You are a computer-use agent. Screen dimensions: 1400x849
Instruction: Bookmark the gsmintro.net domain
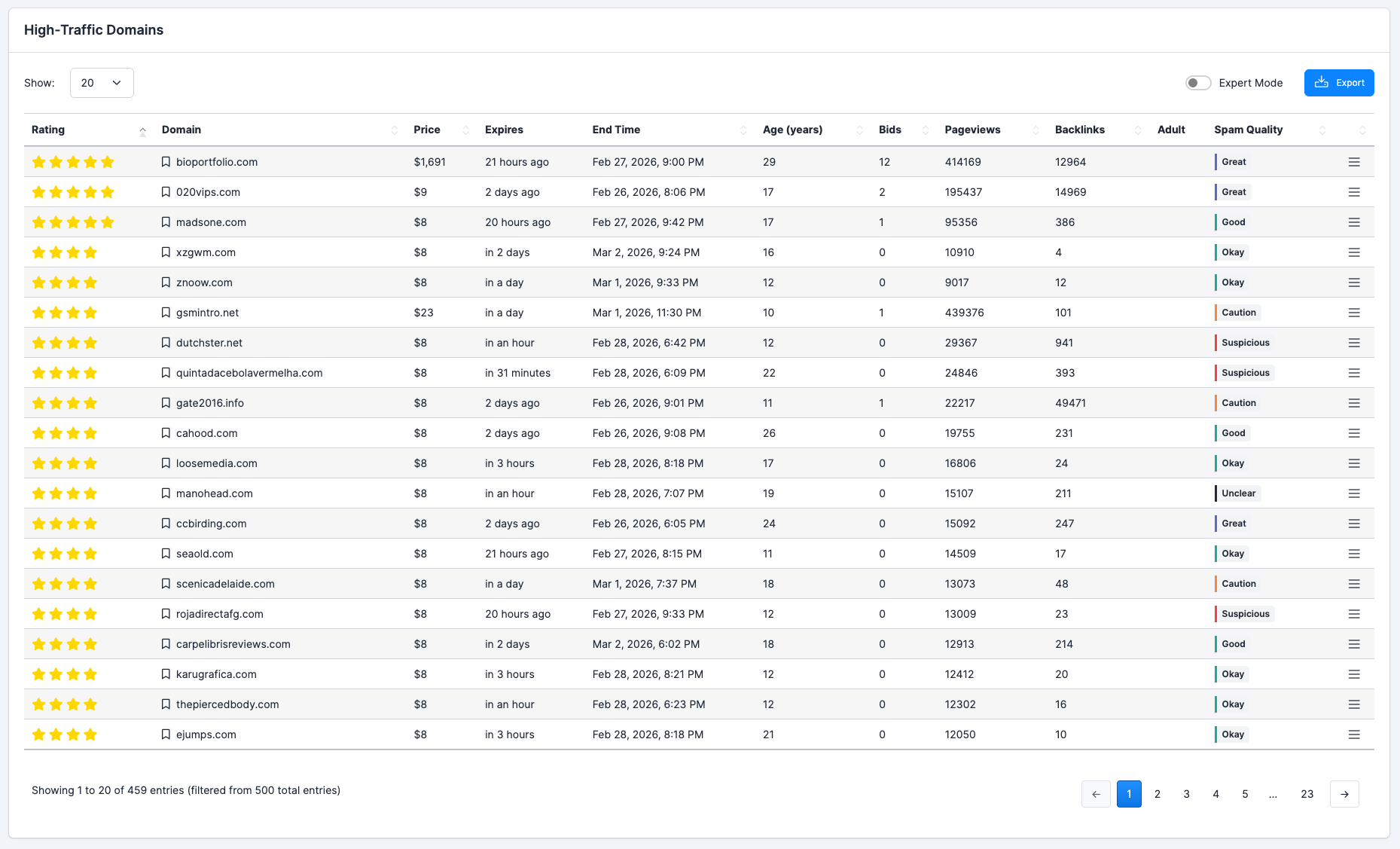click(166, 312)
